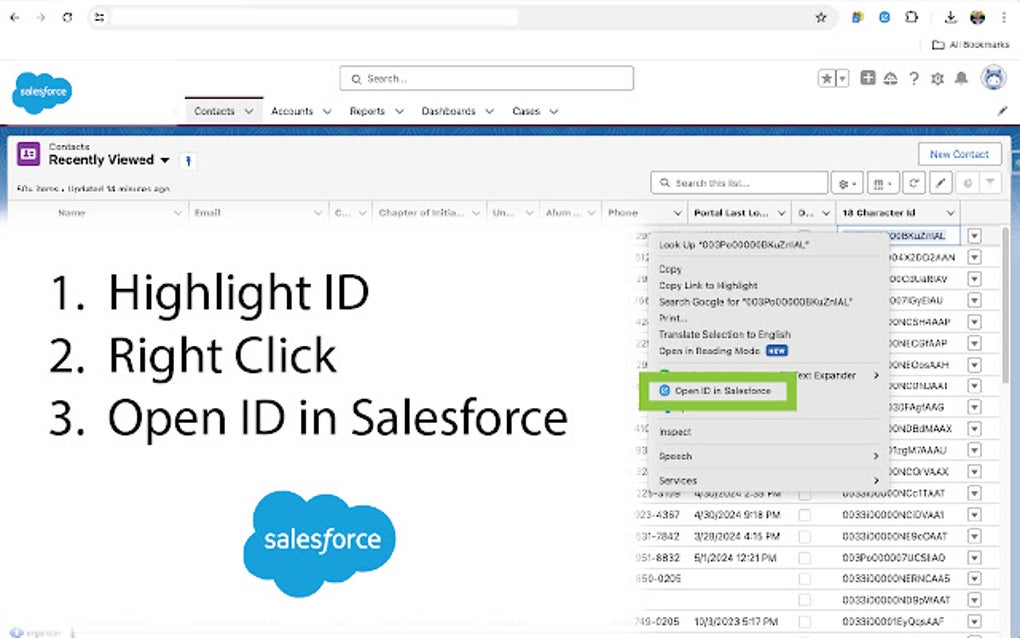Go back with browser back arrow
The width and height of the screenshot is (1020, 638).
tap(14, 18)
